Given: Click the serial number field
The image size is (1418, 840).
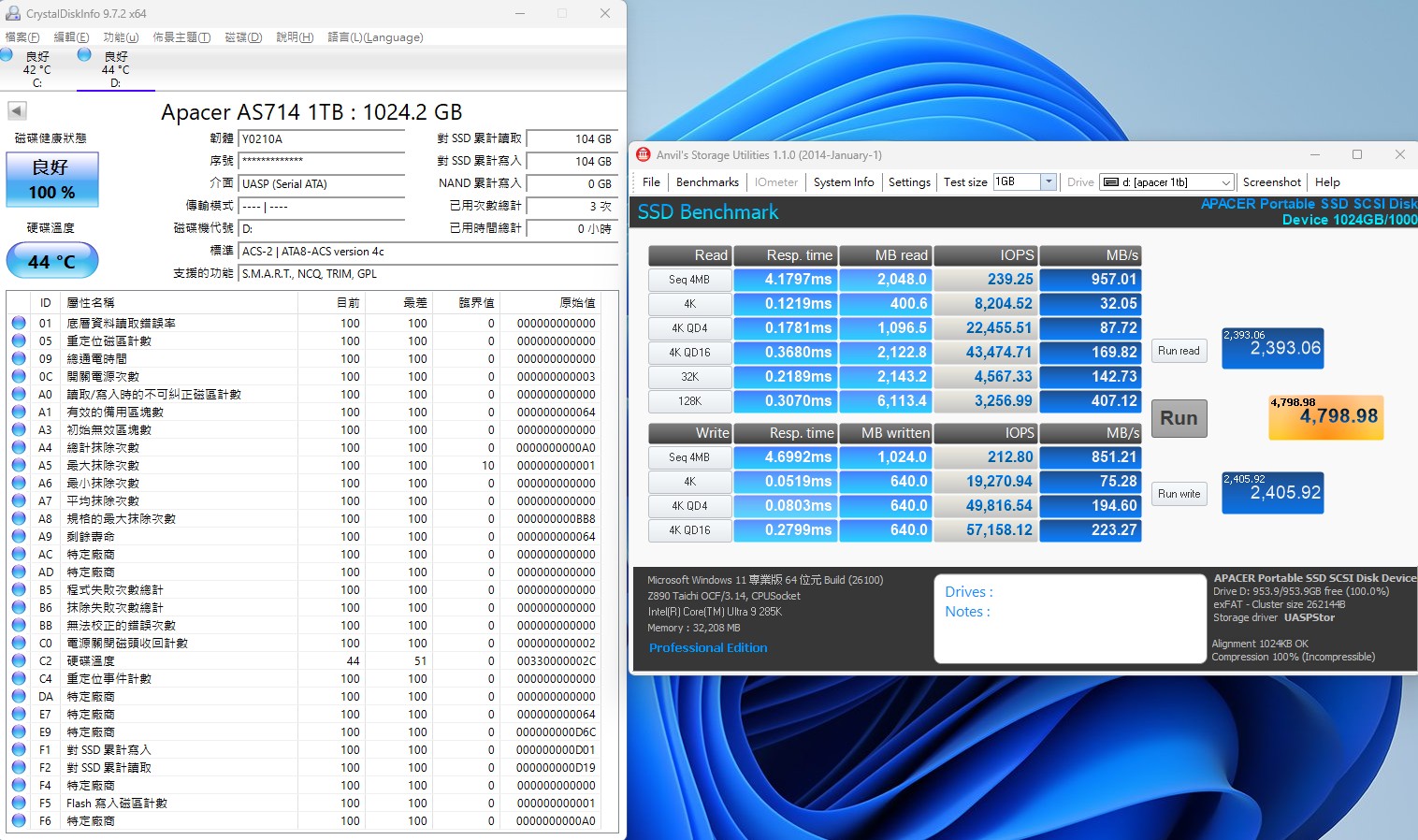Looking at the screenshot, I should 322,161.
